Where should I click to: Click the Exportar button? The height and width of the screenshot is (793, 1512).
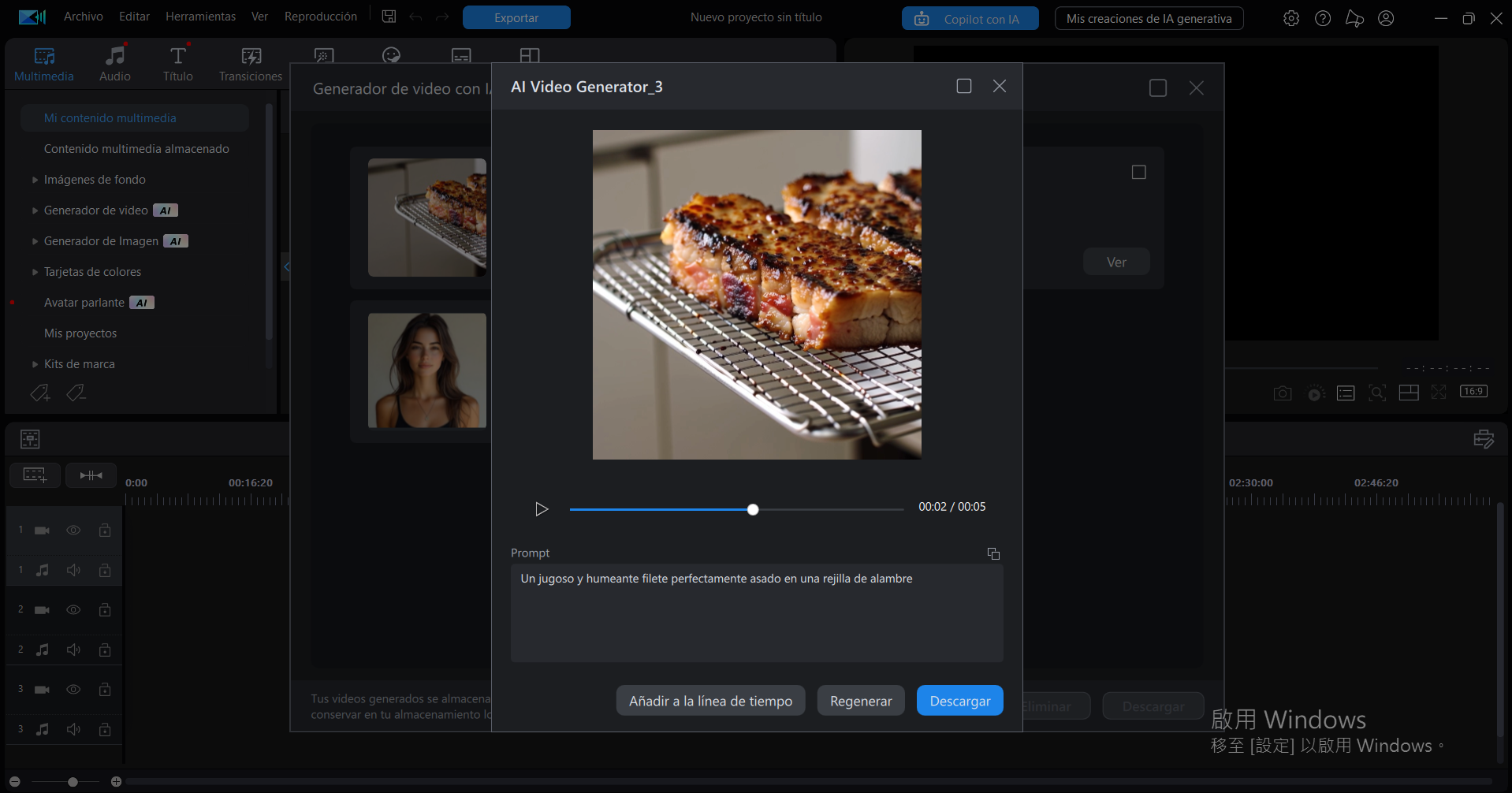pos(516,17)
